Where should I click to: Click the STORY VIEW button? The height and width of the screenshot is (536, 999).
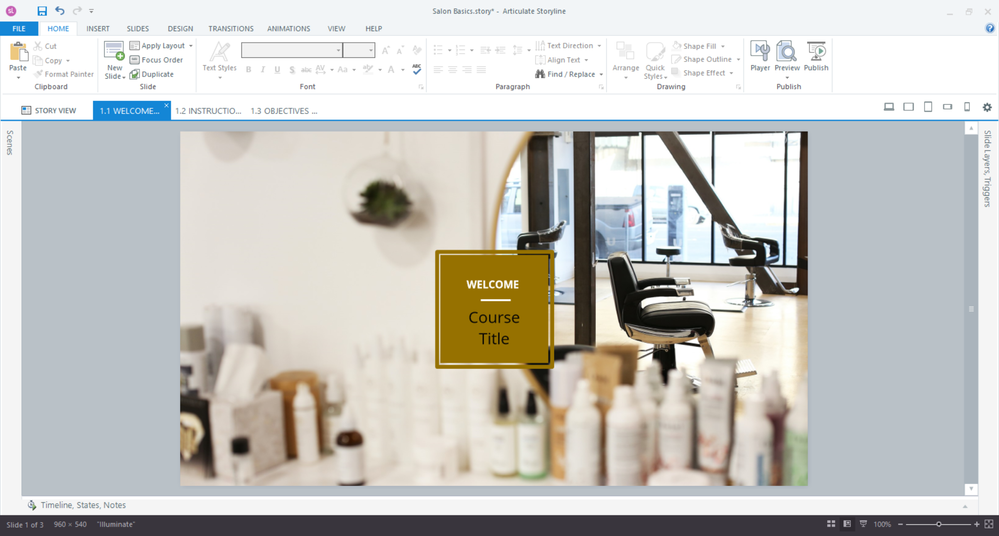coord(48,111)
